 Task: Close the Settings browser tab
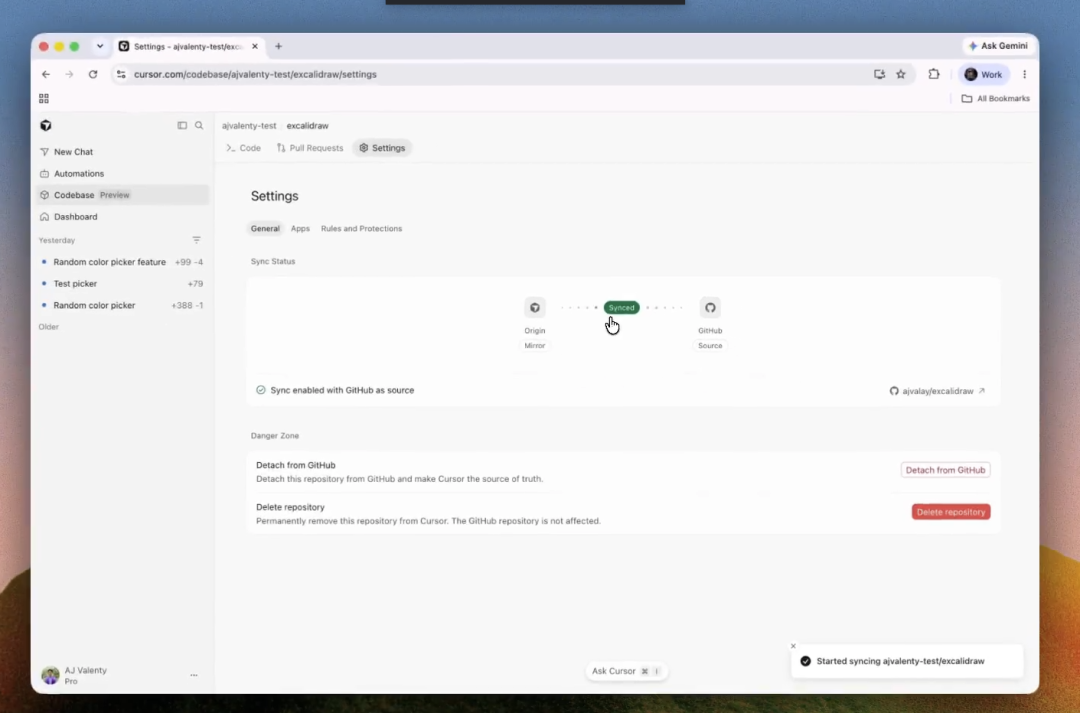255,46
